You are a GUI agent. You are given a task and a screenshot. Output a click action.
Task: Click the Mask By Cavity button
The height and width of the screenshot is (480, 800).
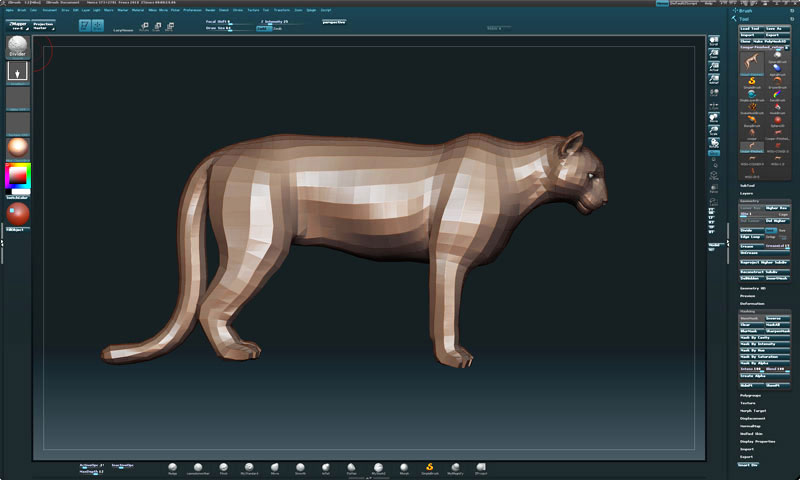764,338
